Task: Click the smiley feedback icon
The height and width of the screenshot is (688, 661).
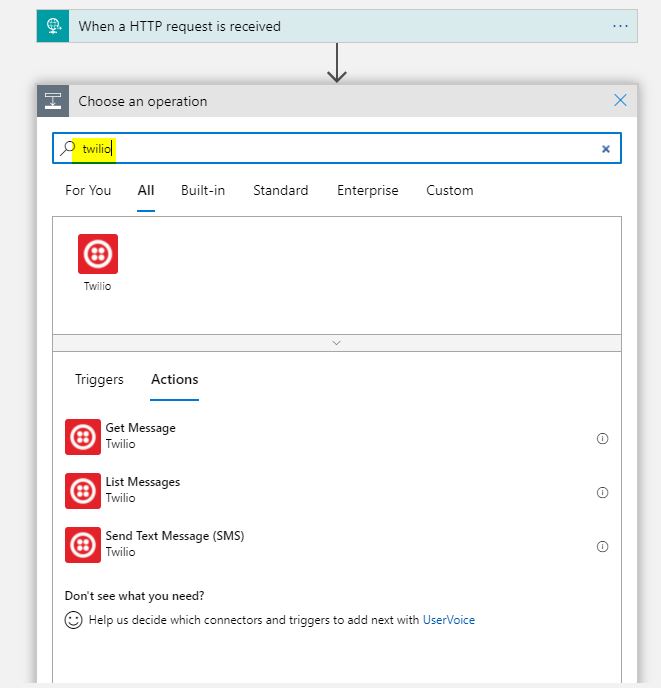Action: pyautogui.click(x=73, y=620)
